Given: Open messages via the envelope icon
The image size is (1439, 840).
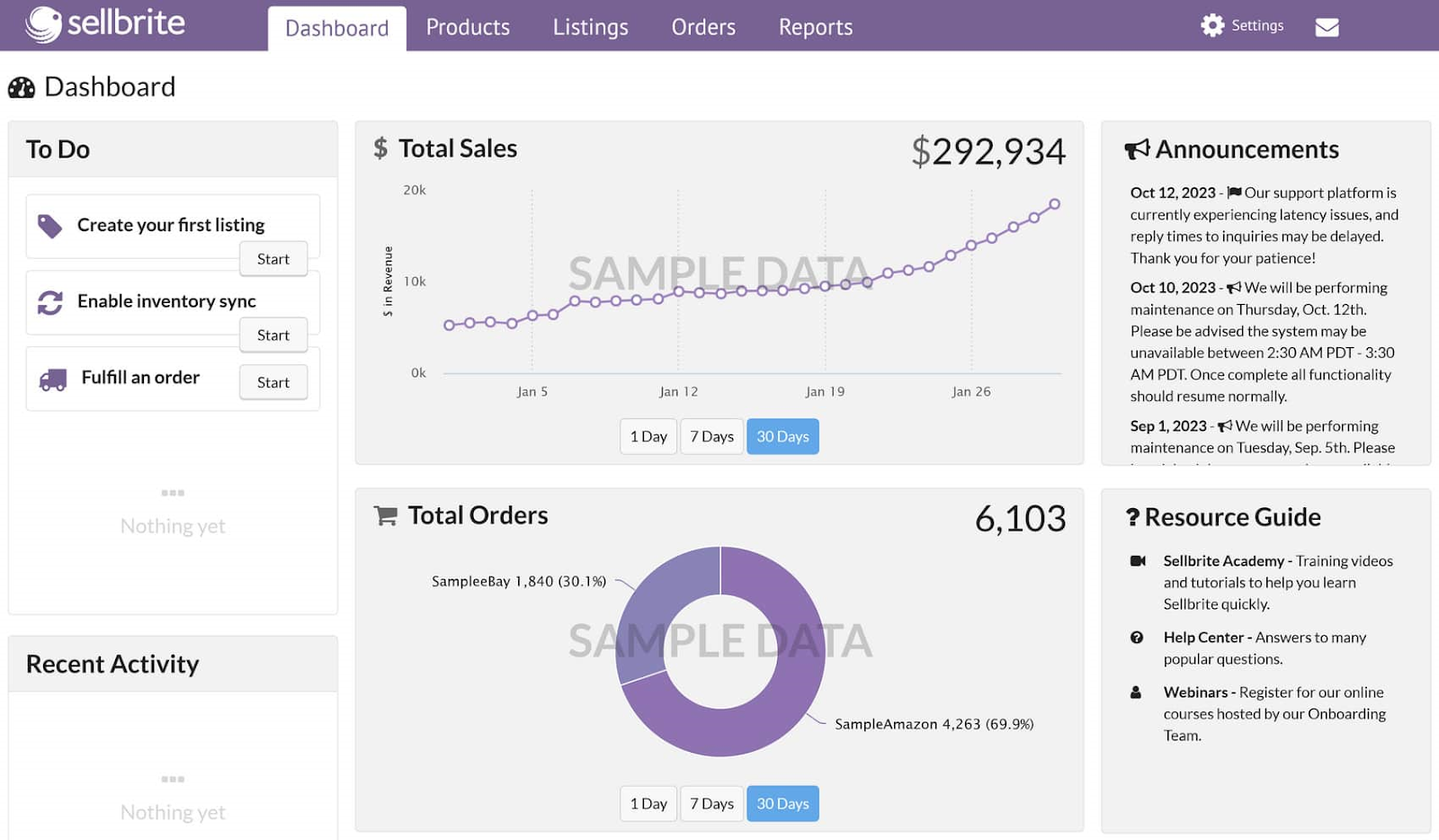Looking at the screenshot, I should pyautogui.click(x=1327, y=28).
